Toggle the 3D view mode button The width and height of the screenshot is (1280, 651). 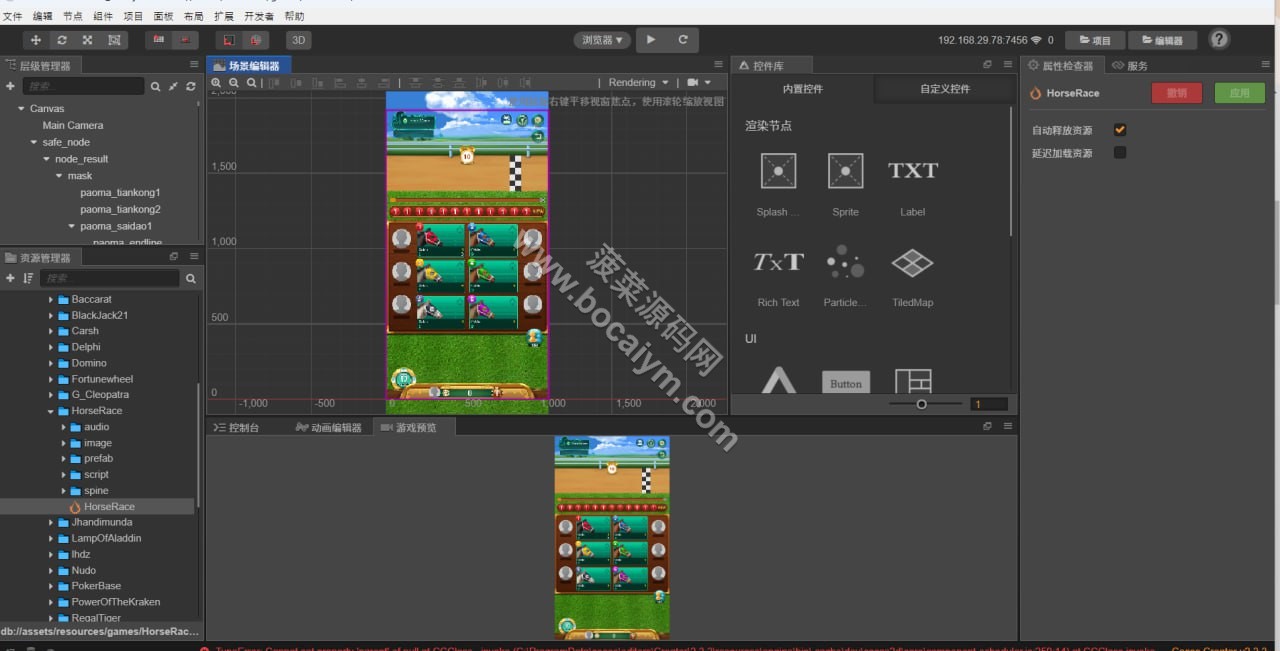coord(298,40)
